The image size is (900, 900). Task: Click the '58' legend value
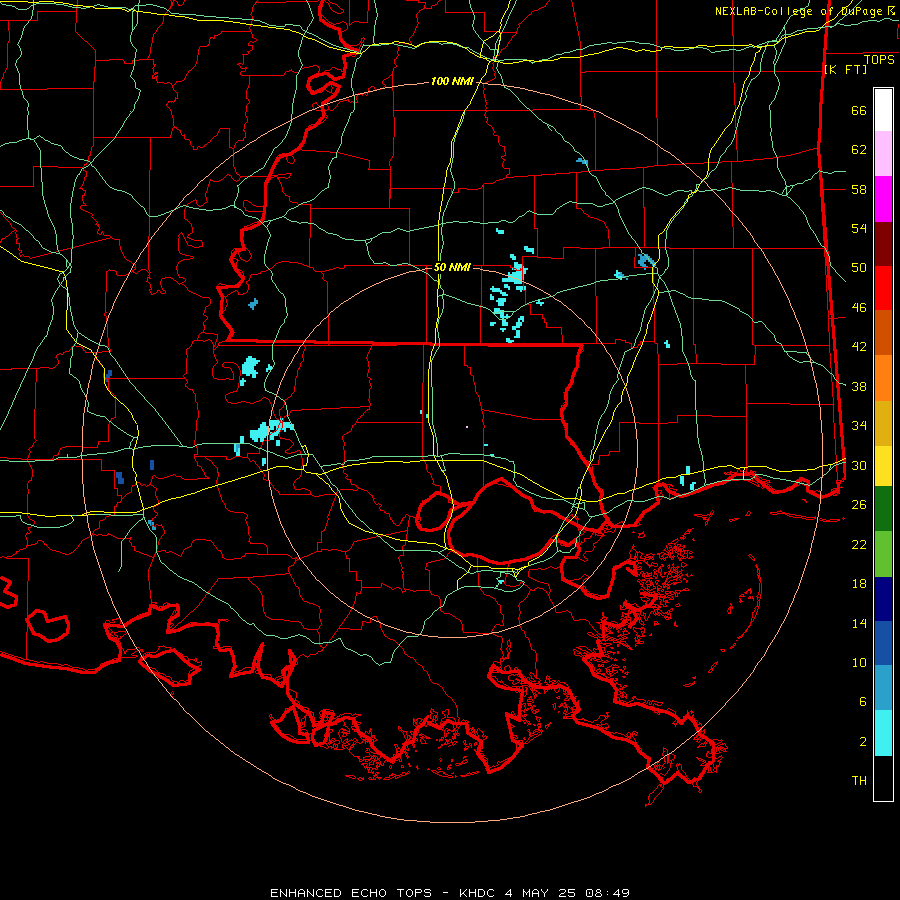(x=859, y=189)
